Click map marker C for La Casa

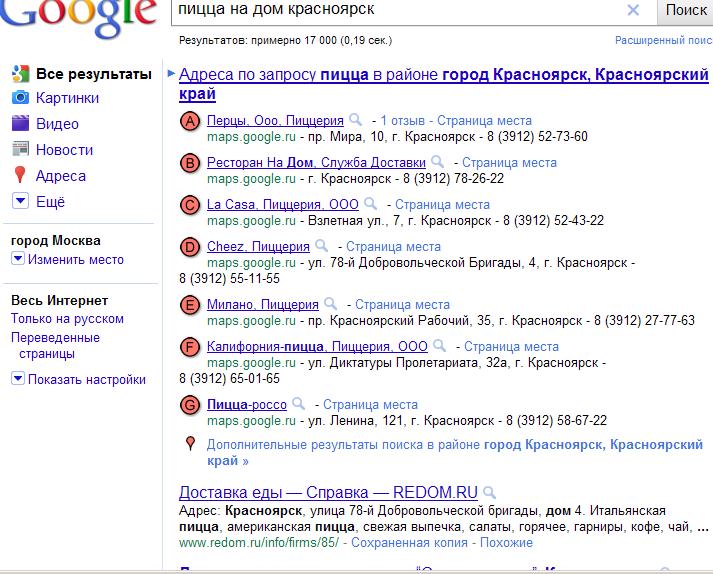190,205
